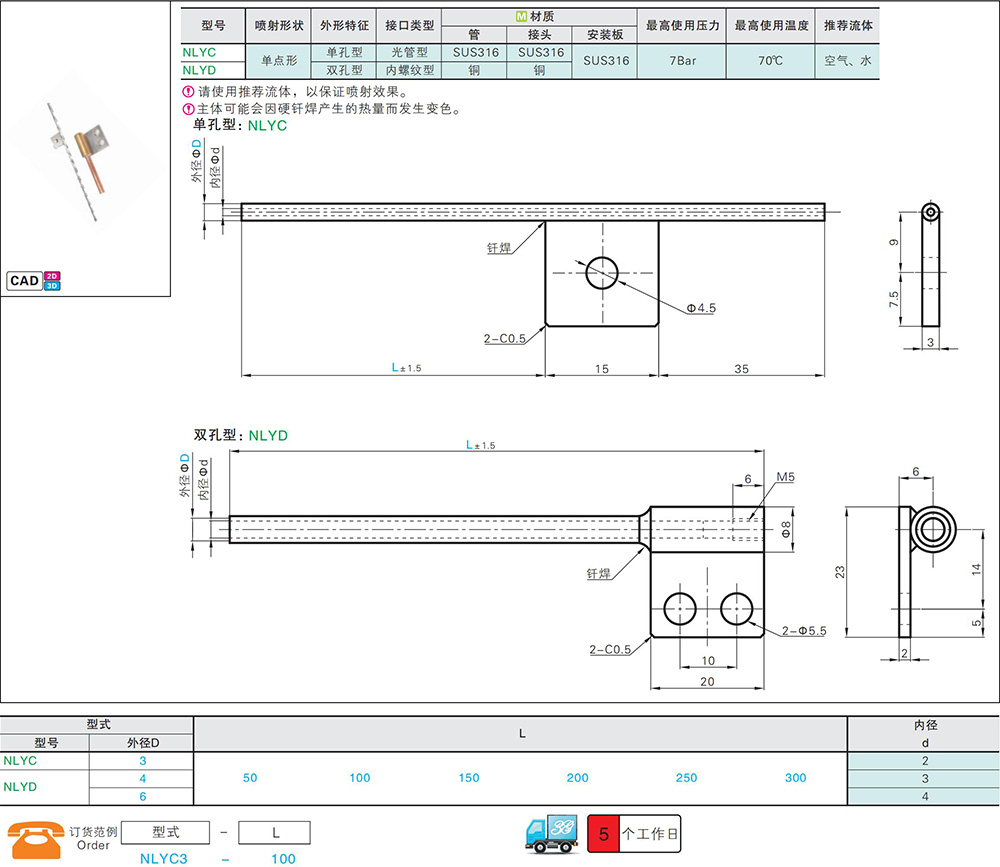The image size is (1000, 867).
Task: Click the green NLYD double-hole type heading
Action: (268, 436)
